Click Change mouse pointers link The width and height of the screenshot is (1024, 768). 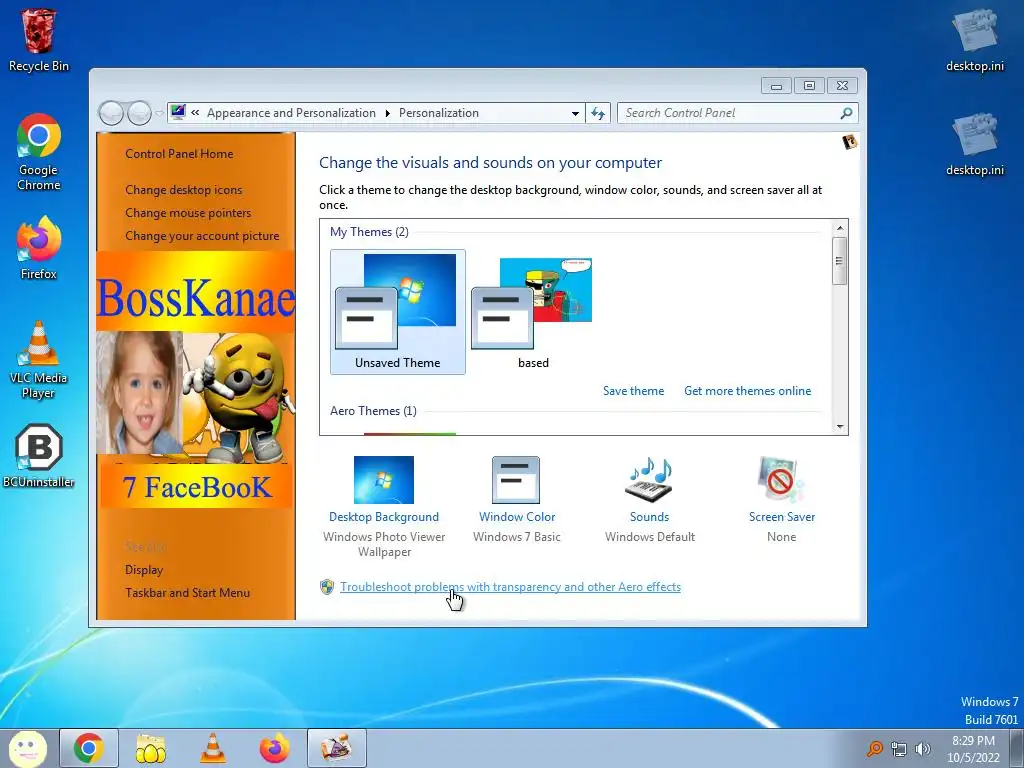[x=188, y=213]
